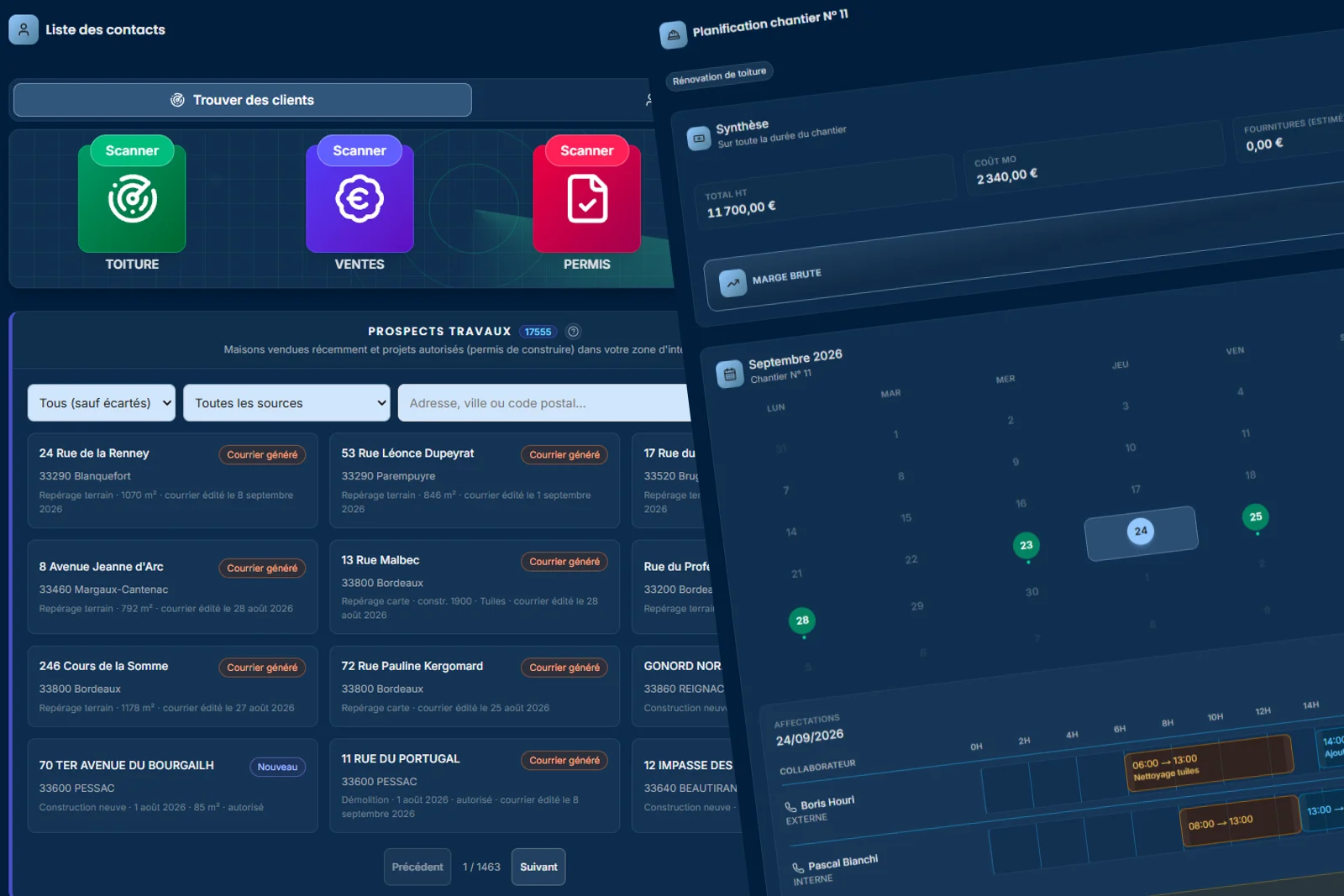Click the help icon beside Prospects Travaux
1344x896 pixels.
click(573, 332)
